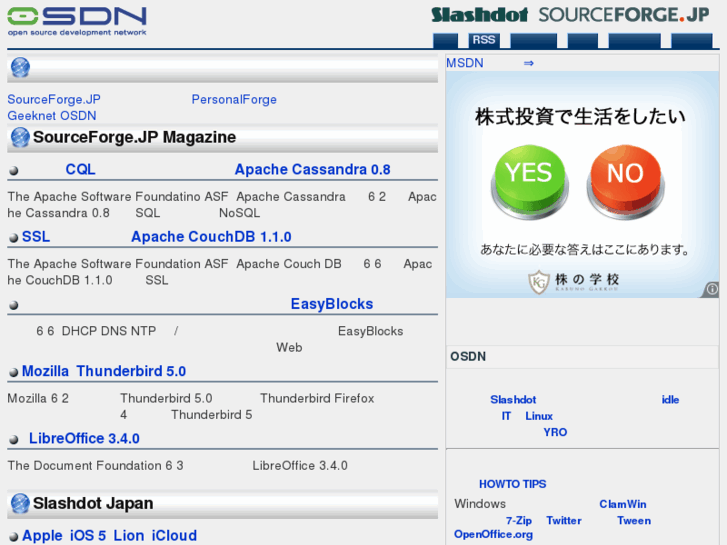Click the SourceForge.JP Magazine section heading

pos(134,137)
